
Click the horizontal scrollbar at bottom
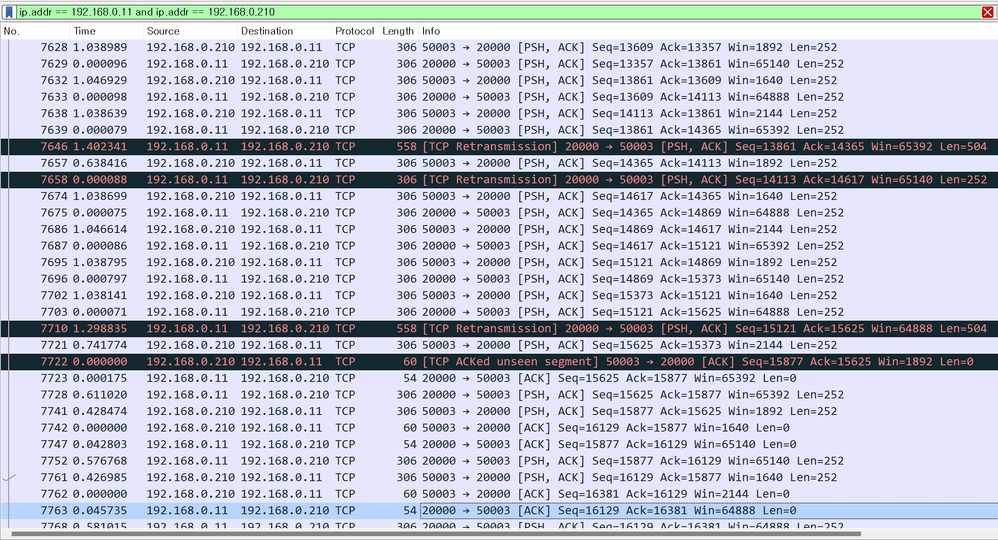click(436, 534)
